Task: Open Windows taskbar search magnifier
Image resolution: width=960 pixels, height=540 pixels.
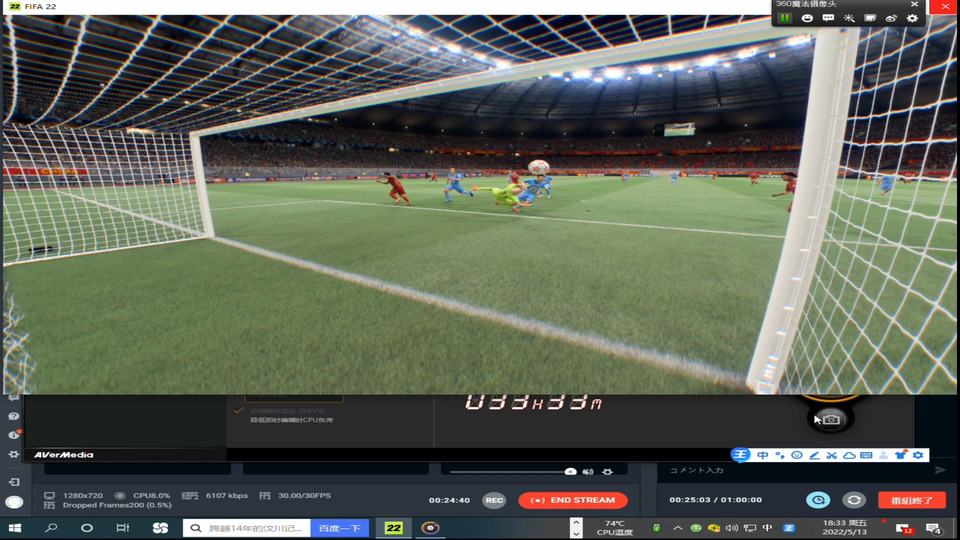Action: pyautogui.click(x=51, y=528)
